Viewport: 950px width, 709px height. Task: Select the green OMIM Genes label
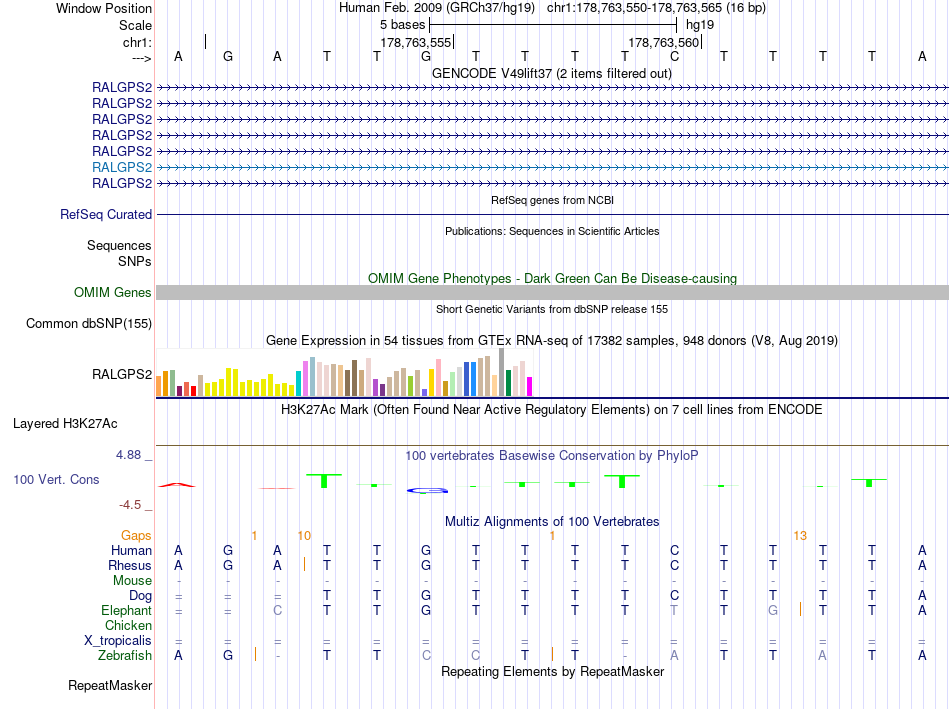click(113, 293)
